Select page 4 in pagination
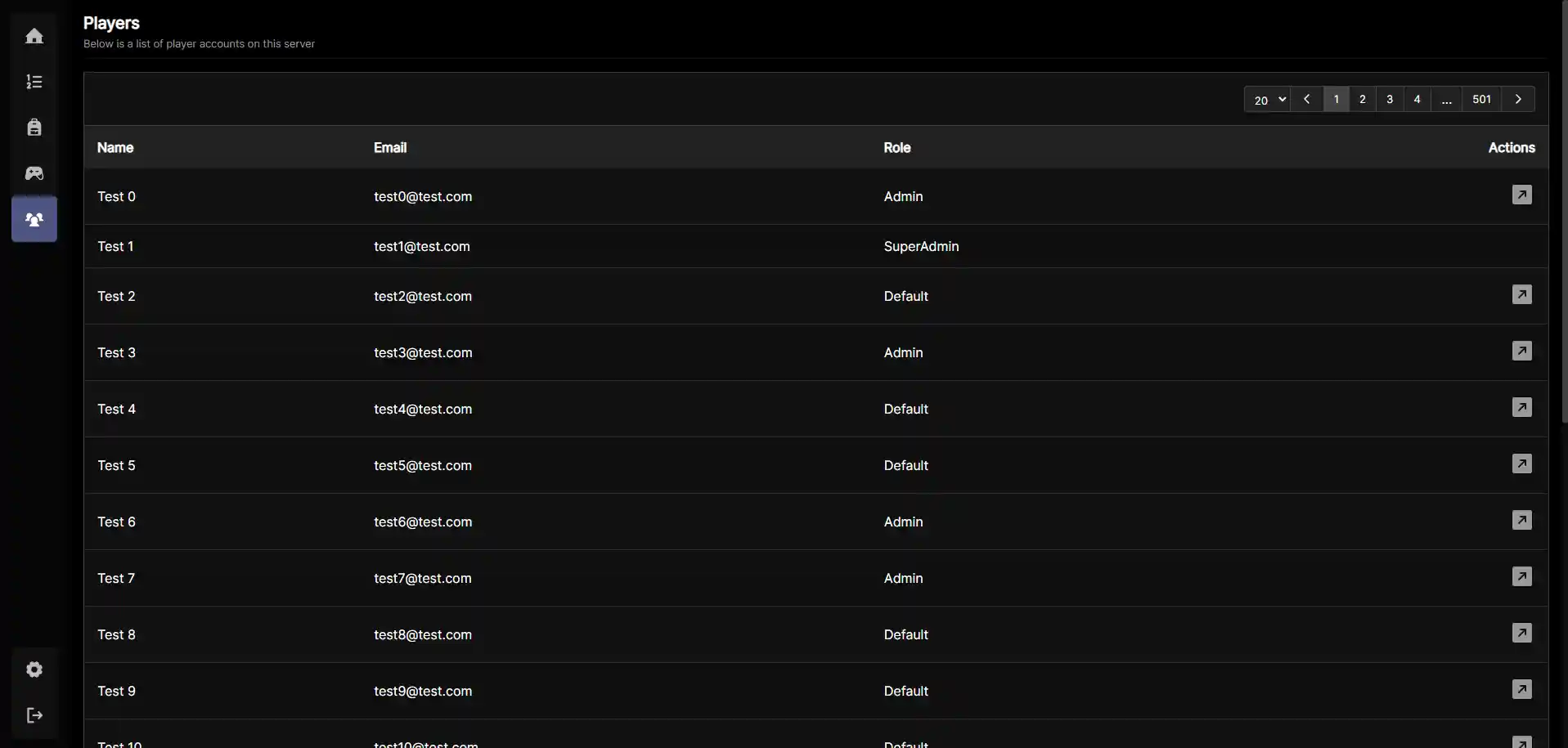The width and height of the screenshot is (1568, 748). pyautogui.click(x=1417, y=100)
